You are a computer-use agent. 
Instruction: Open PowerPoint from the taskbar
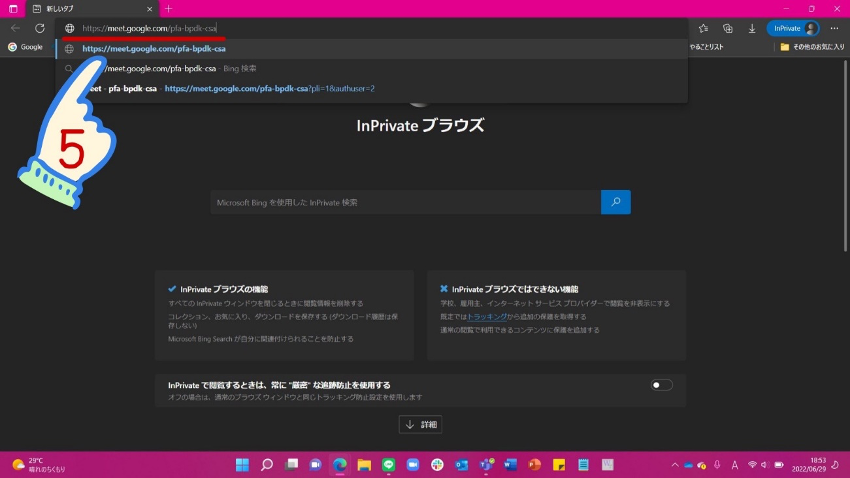pyautogui.click(x=535, y=464)
